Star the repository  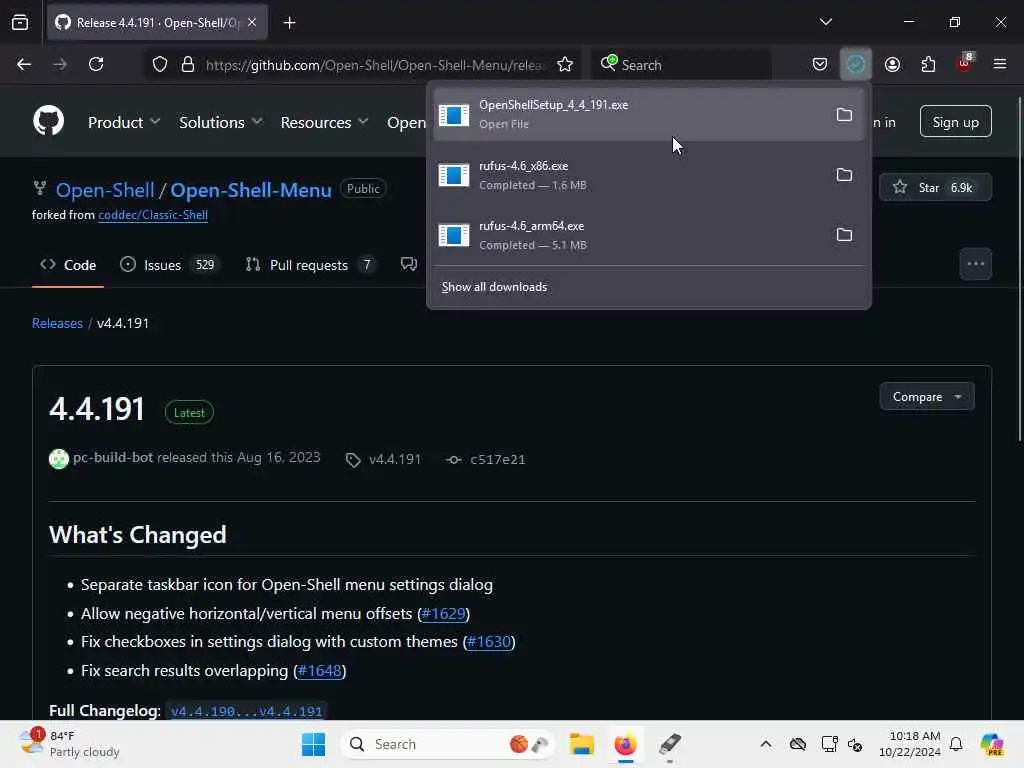point(935,188)
